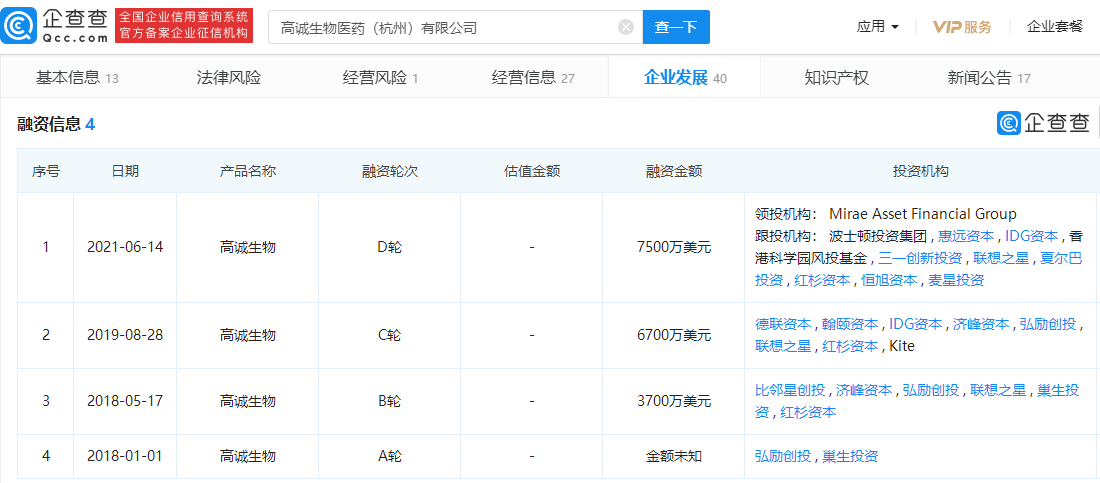Open IDG资本 link in D轮 row
The height and width of the screenshot is (483, 1100).
coord(1032,236)
